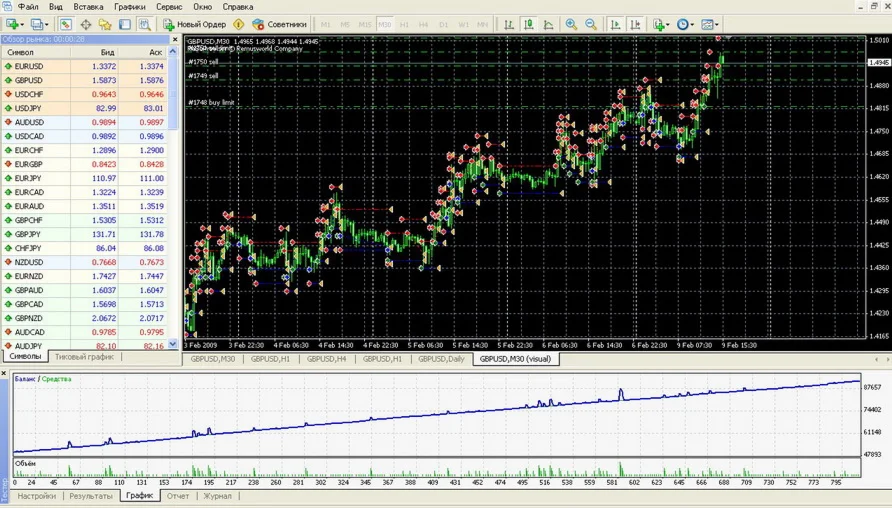Open the chart templates dropdown
Image resolution: width=892 pixels, height=508 pixels.
pos(710,24)
